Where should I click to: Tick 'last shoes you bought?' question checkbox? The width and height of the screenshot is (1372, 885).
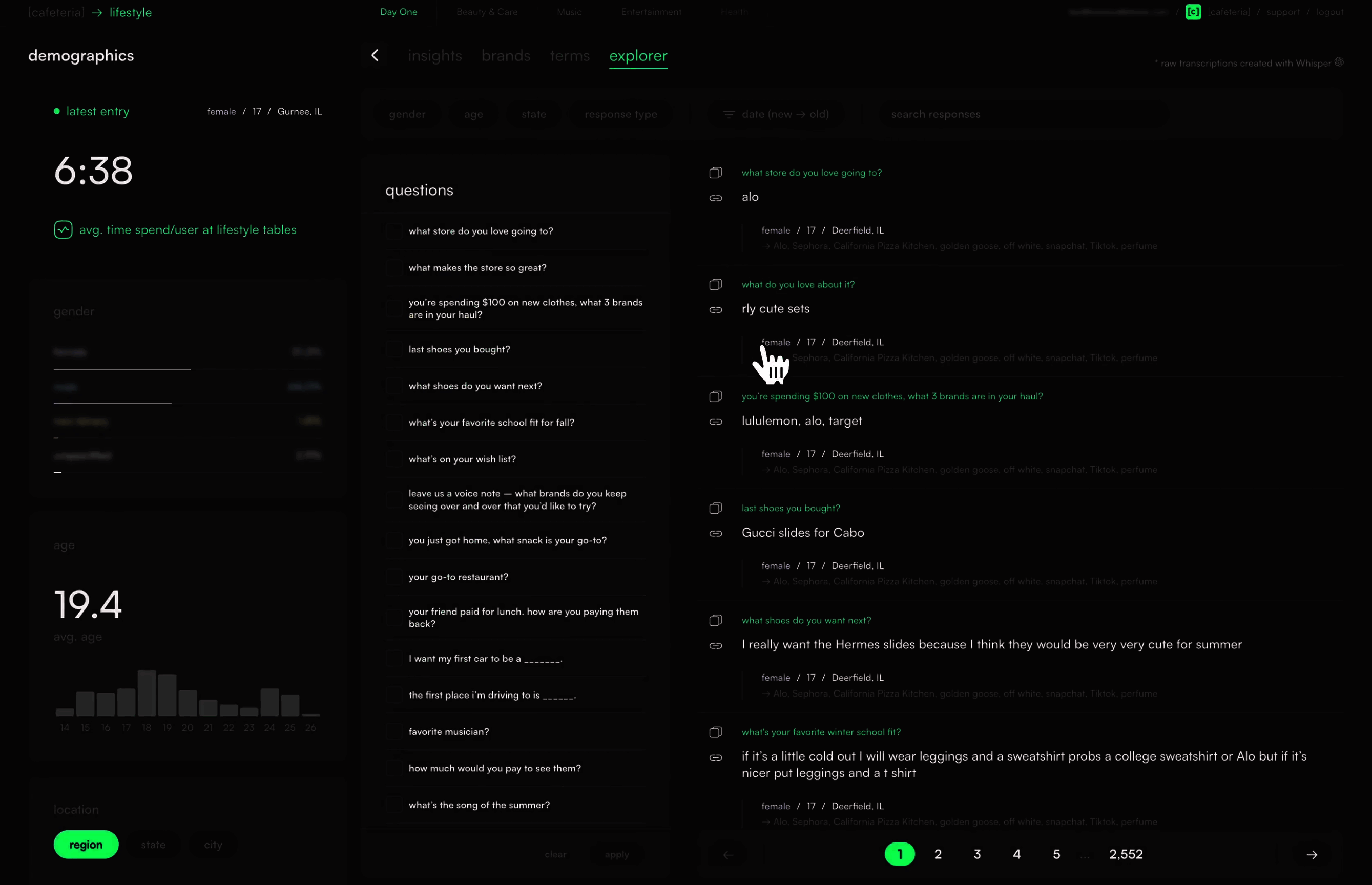coord(394,349)
